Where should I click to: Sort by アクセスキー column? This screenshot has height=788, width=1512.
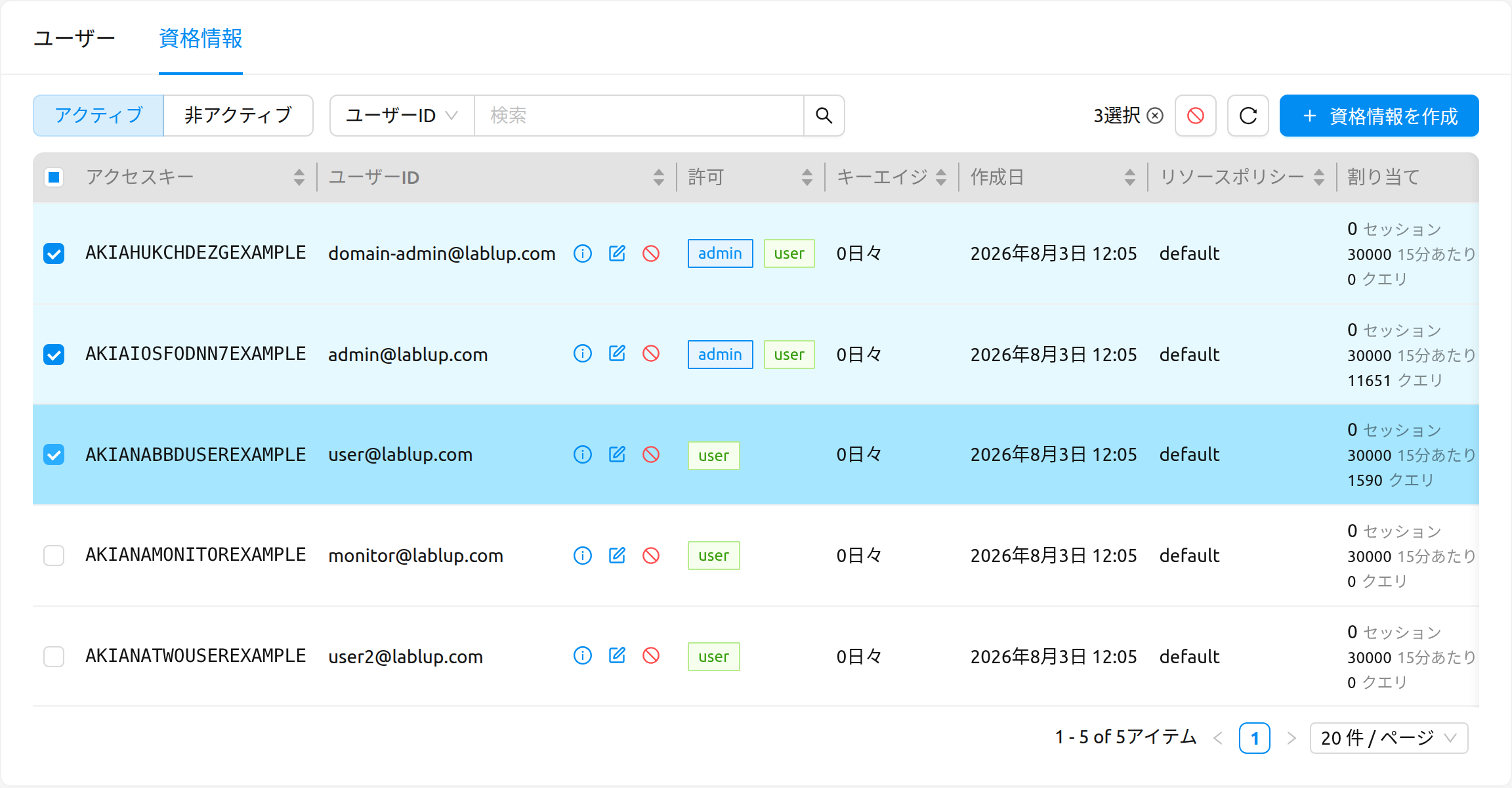299,177
